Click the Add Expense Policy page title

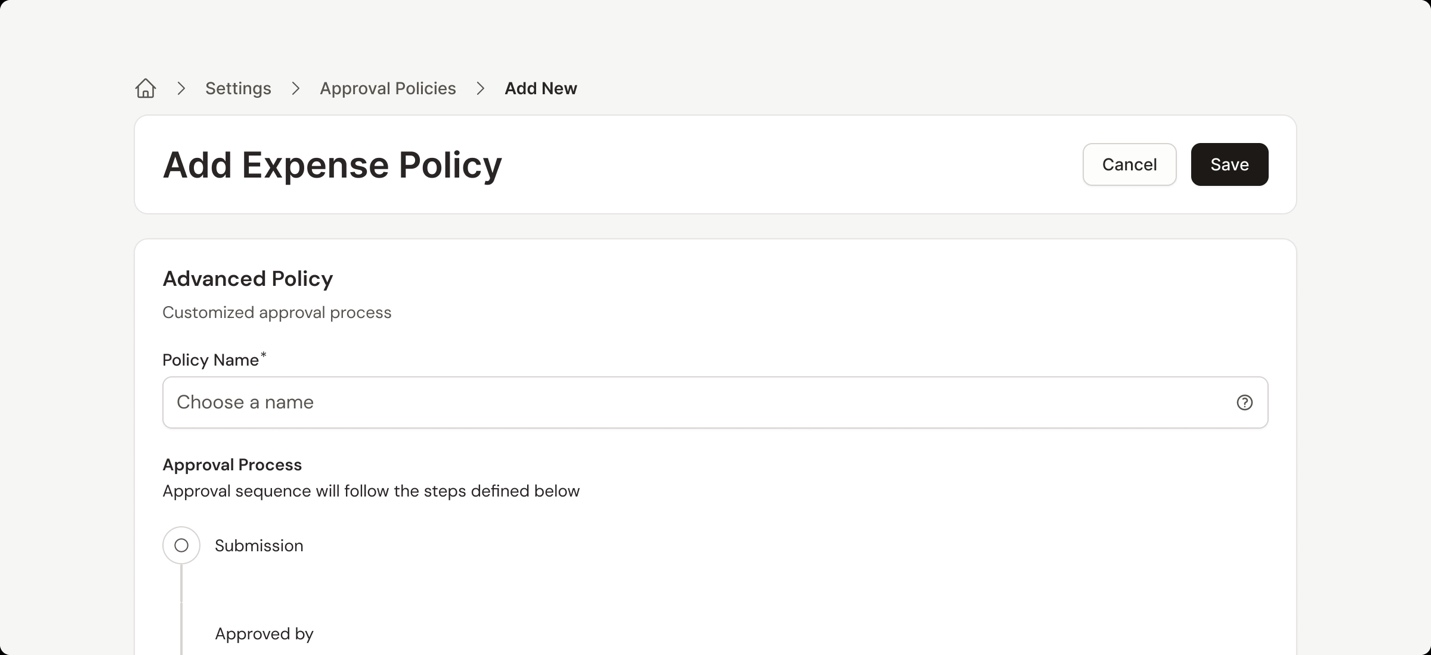click(332, 165)
